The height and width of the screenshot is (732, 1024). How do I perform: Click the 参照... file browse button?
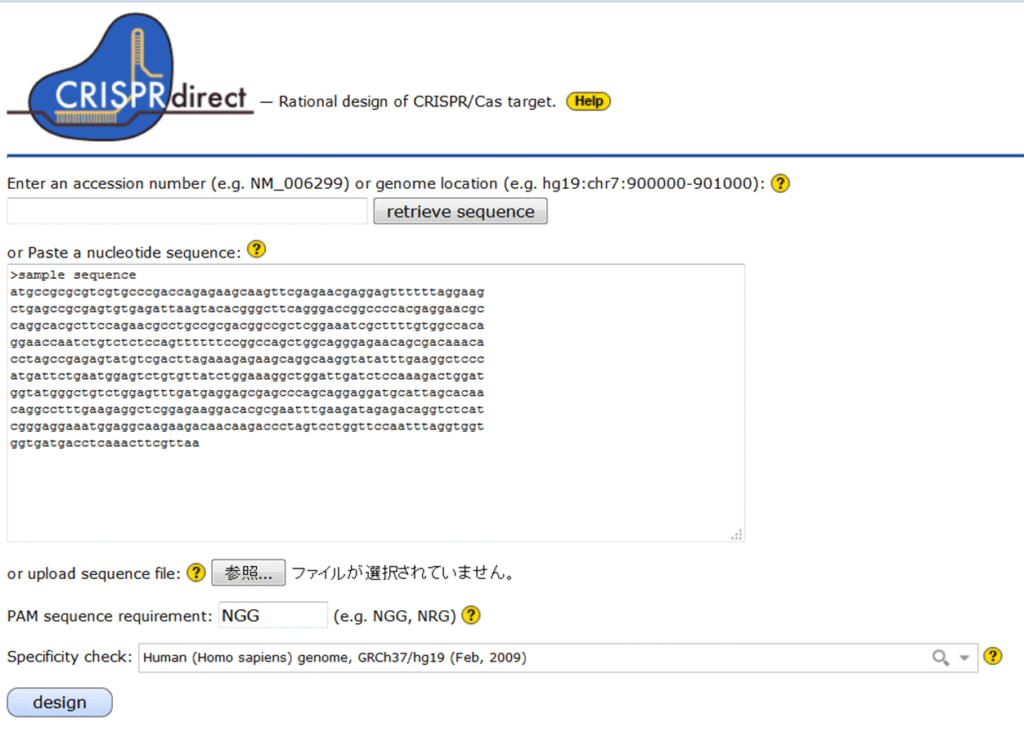(x=248, y=573)
